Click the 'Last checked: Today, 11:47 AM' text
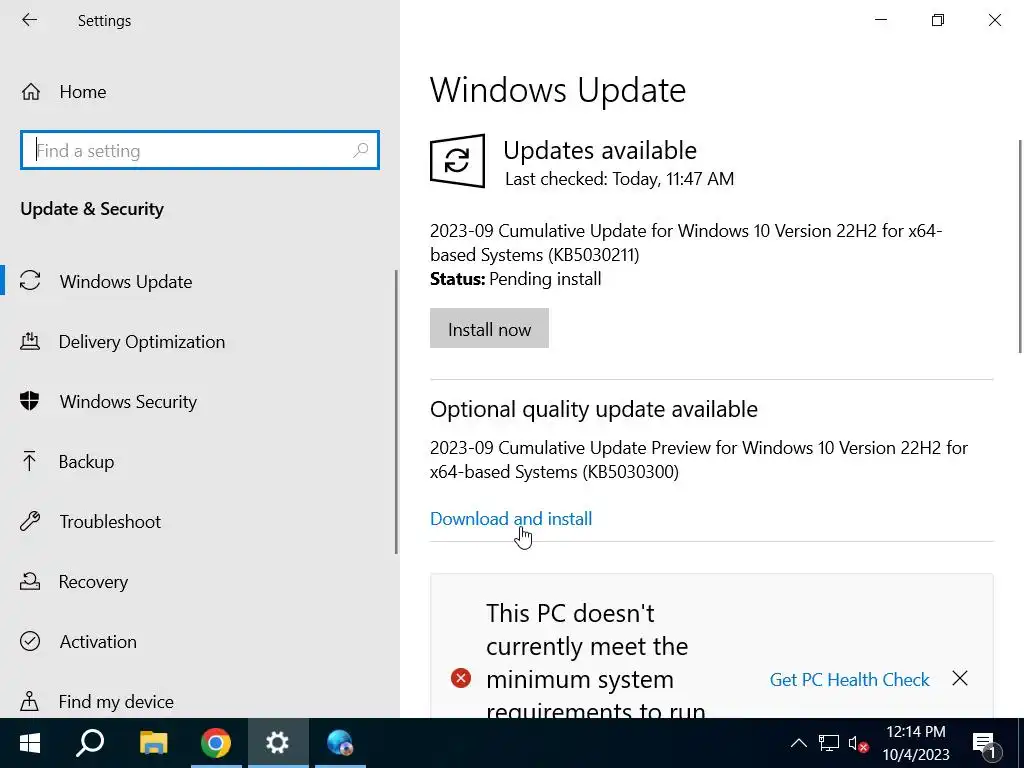1024x768 pixels. coord(619,179)
